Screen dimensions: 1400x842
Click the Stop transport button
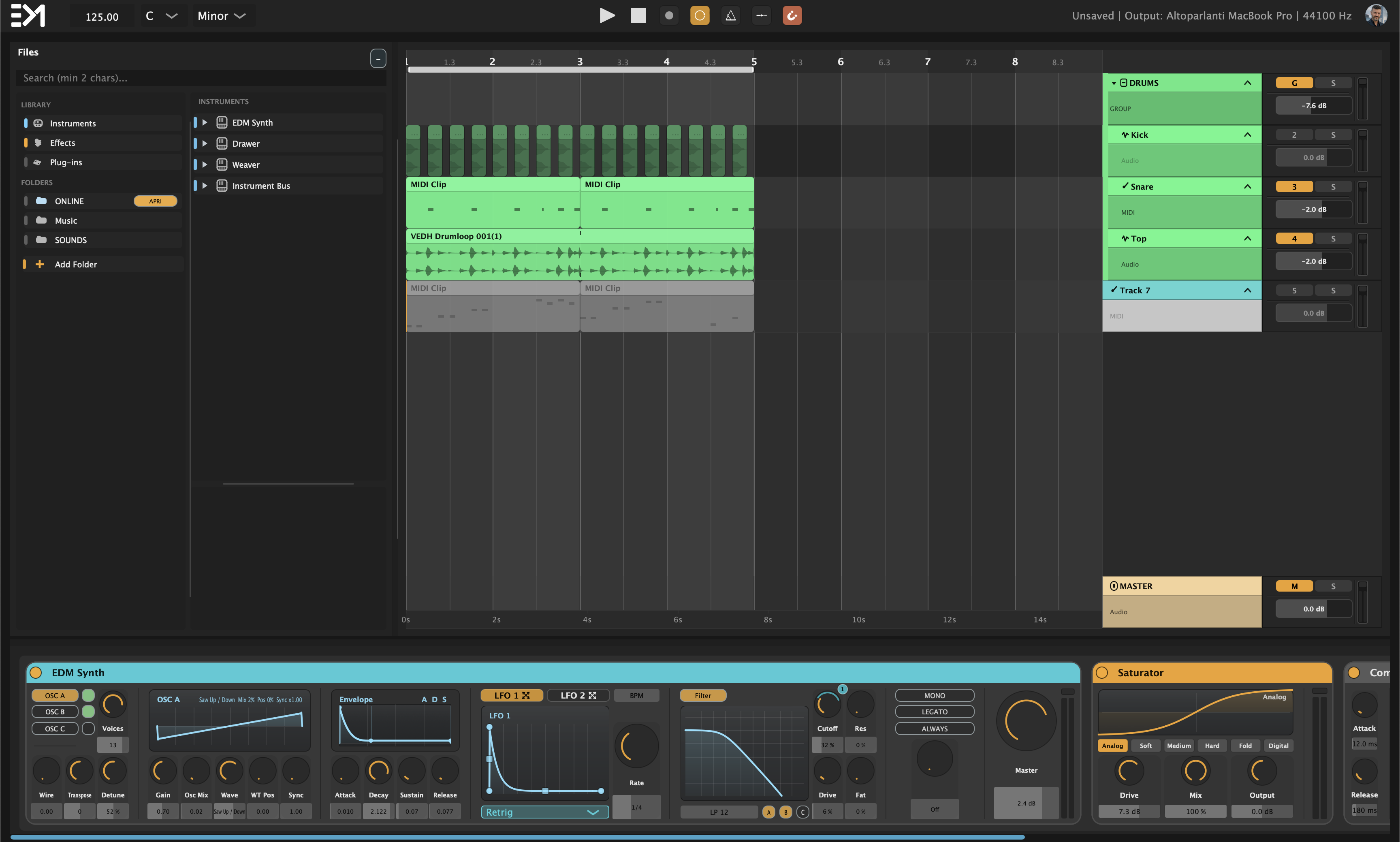pyautogui.click(x=638, y=15)
